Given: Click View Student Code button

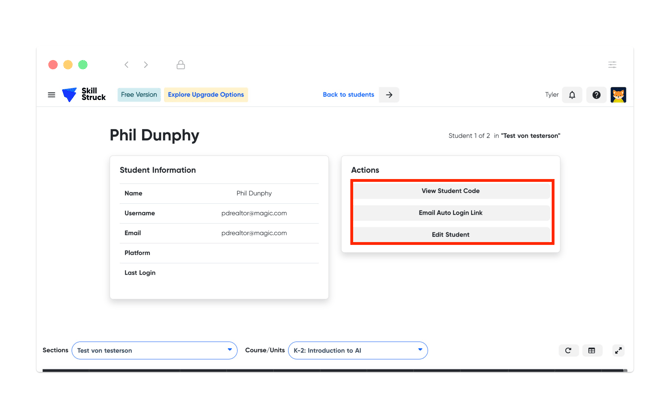Looking at the screenshot, I should click(x=450, y=191).
